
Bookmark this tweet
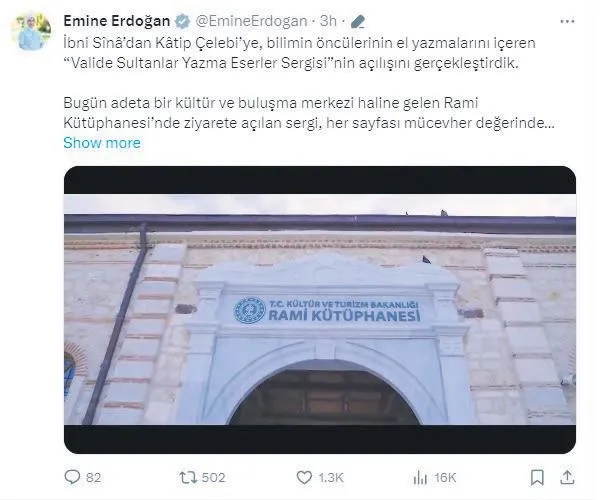[537, 477]
